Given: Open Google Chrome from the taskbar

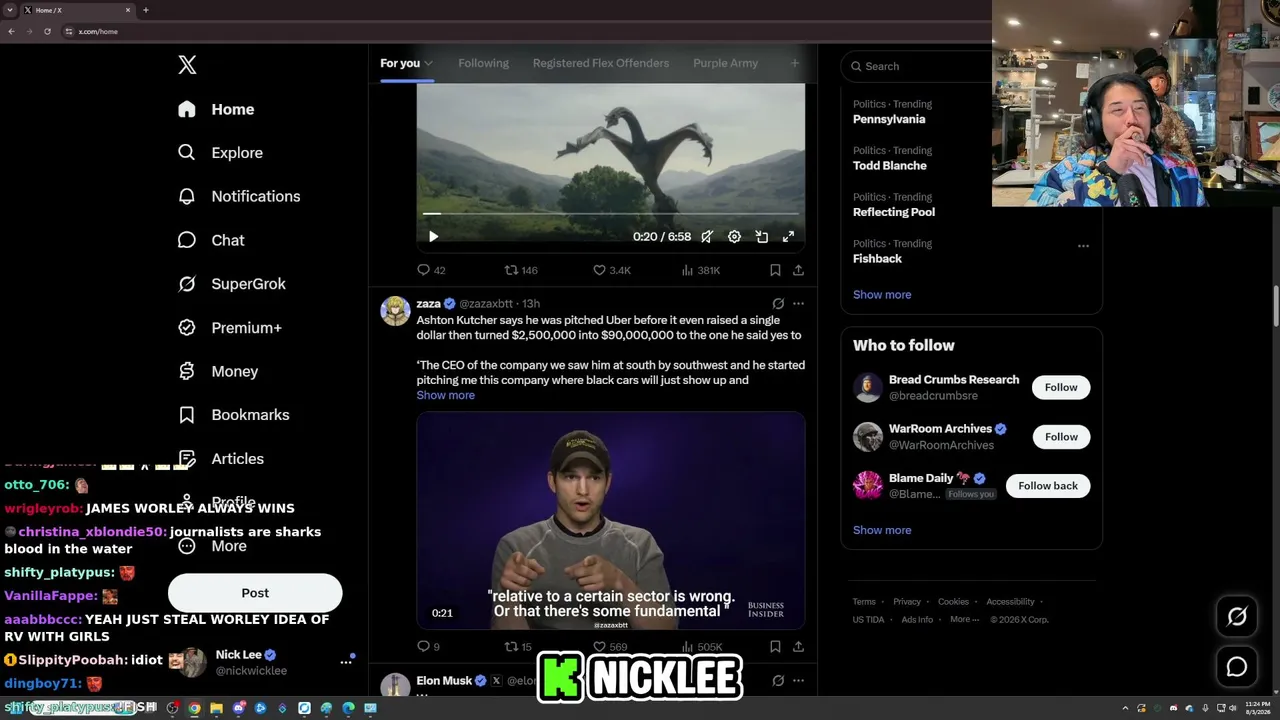Looking at the screenshot, I should click(194, 708).
